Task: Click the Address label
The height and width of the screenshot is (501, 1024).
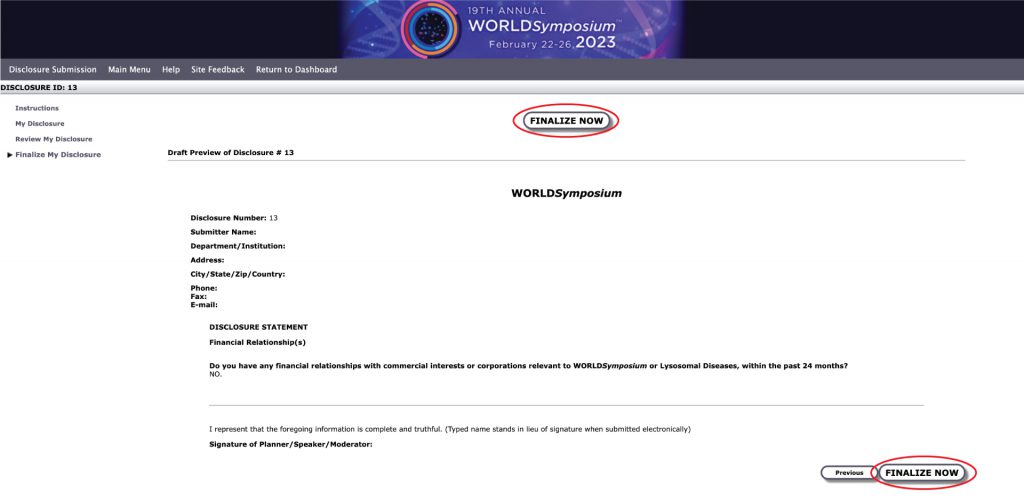Action: pos(208,260)
